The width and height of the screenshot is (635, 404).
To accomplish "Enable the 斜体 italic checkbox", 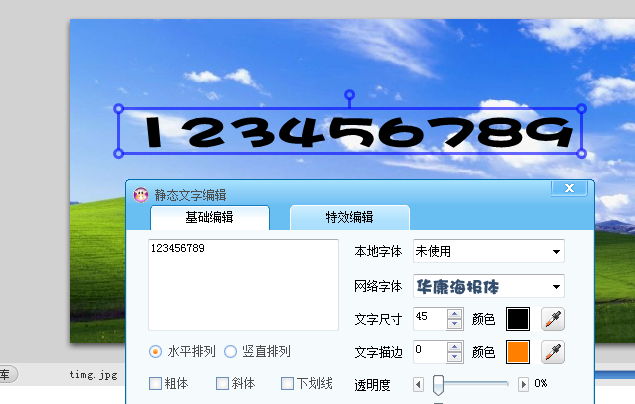I will (222, 383).
